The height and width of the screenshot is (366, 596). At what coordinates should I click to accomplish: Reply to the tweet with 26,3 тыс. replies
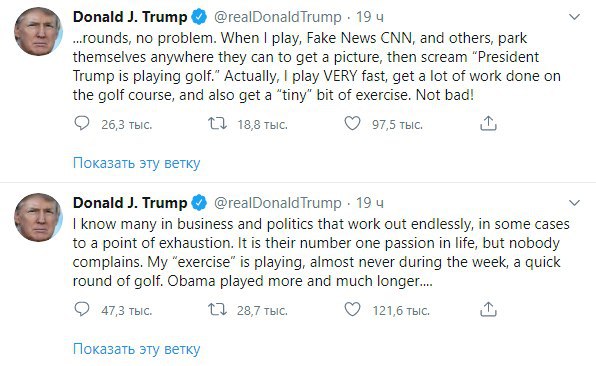(82, 124)
